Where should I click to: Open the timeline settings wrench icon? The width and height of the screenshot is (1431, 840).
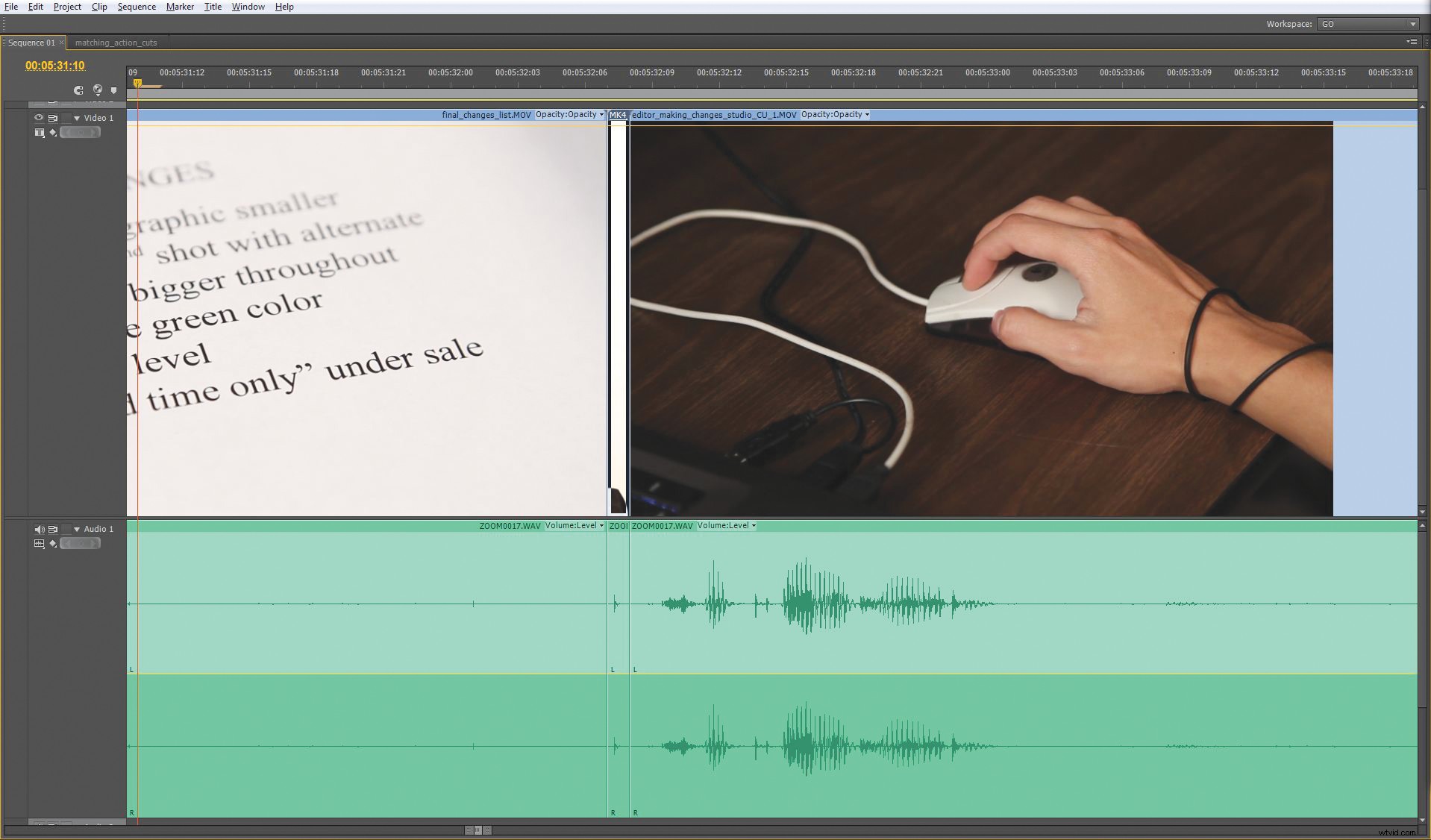(98, 90)
